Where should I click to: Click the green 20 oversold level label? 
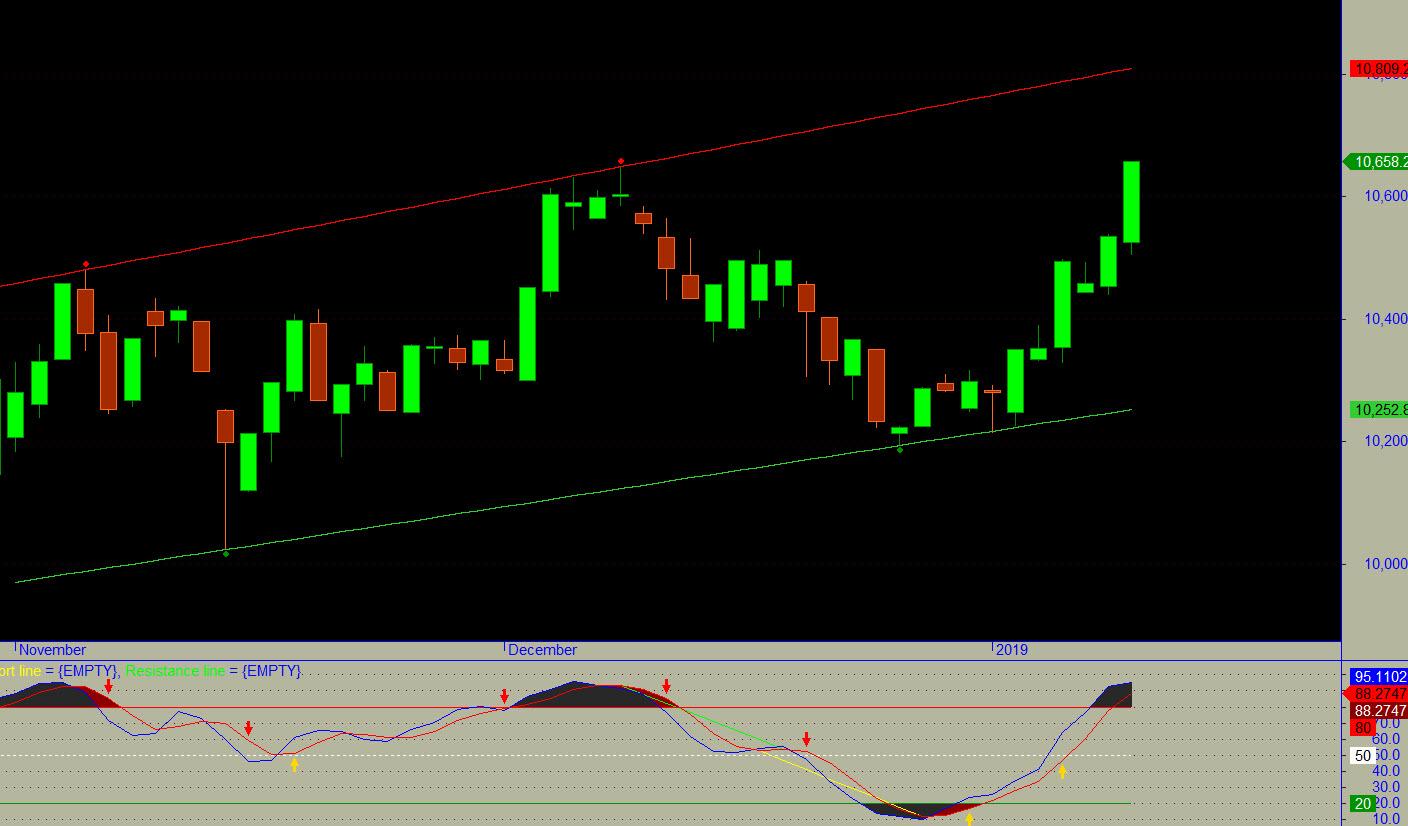click(x=1363, y=804)
